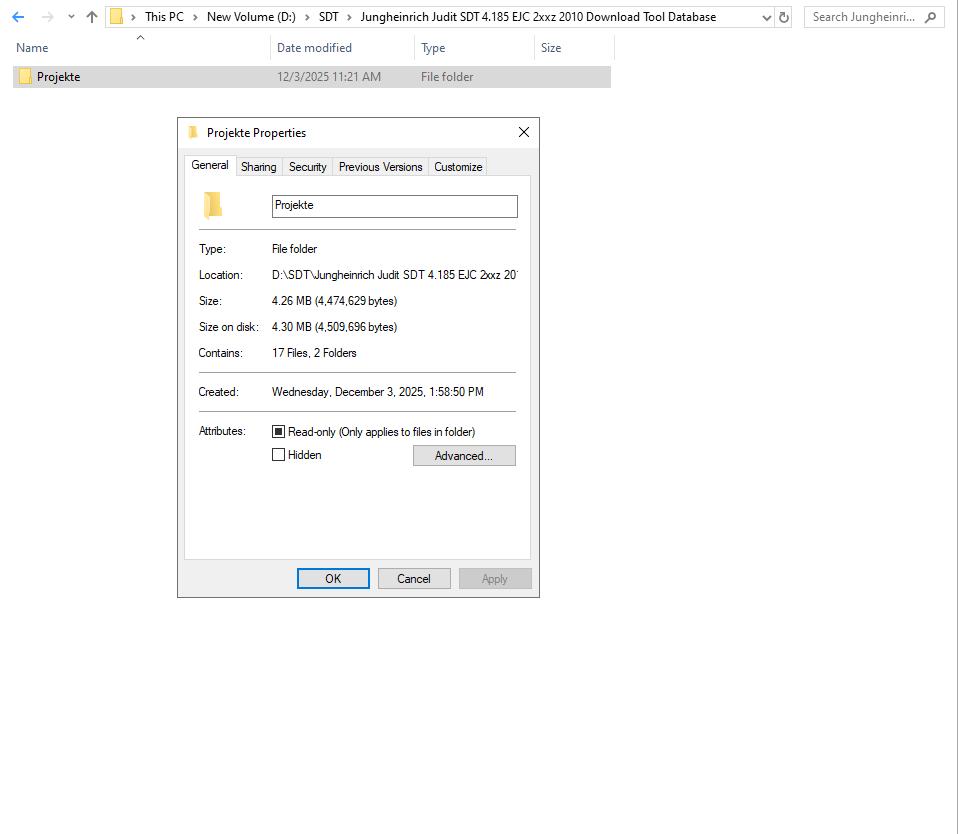The image size is (958, 834).
Task: Sort by Type column header
Action: coord(433,48)
